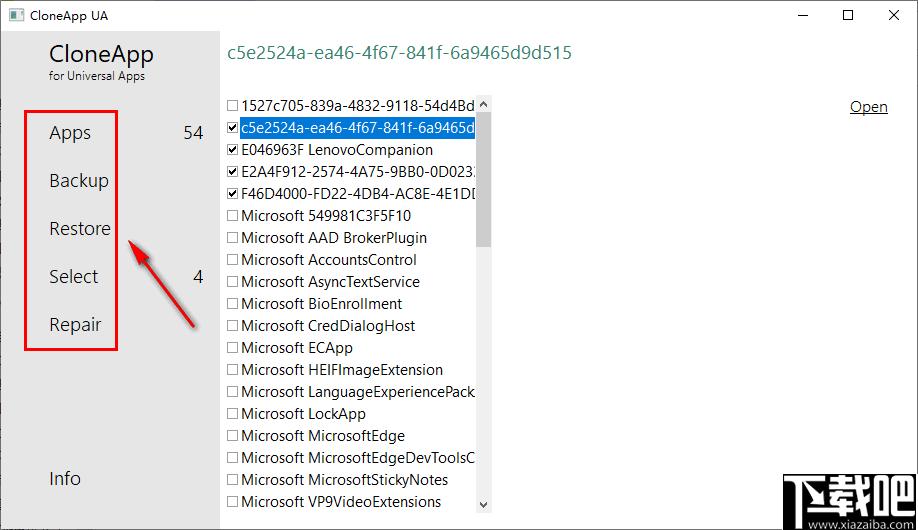The width and height of the screenshot is (918, 530).
Task: Click the Open link
Action: pyautogui.click(x=869, y=107)
